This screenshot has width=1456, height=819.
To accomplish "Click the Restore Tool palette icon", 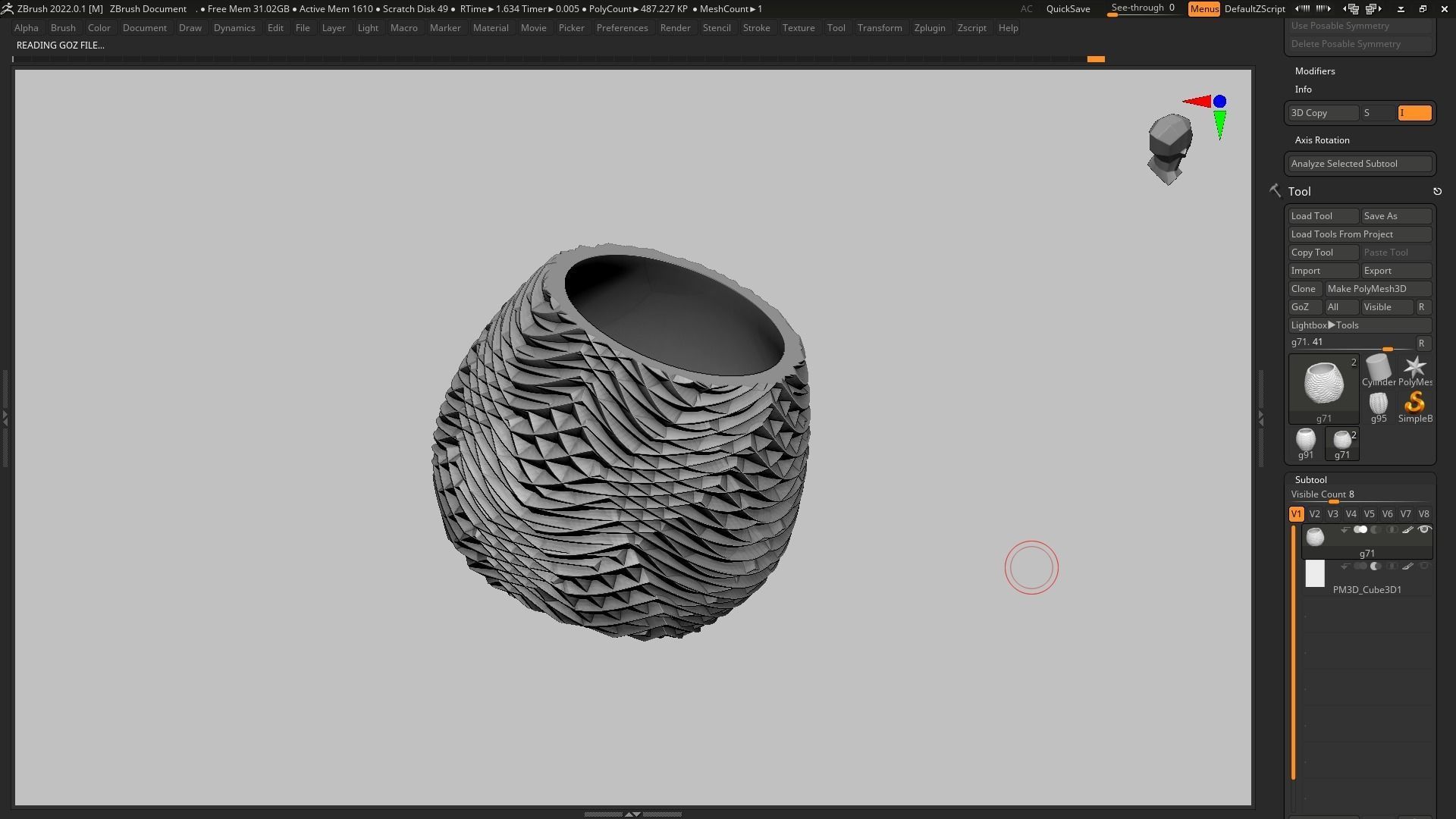I will pos(1437,192).
